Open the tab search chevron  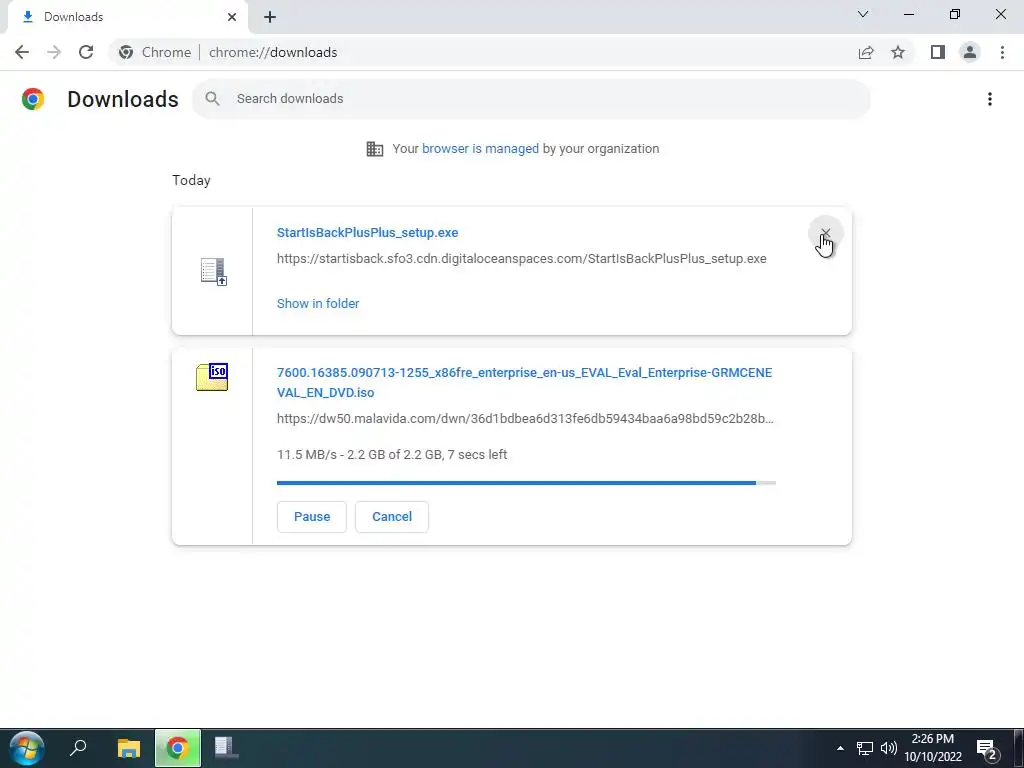[863, 14]
